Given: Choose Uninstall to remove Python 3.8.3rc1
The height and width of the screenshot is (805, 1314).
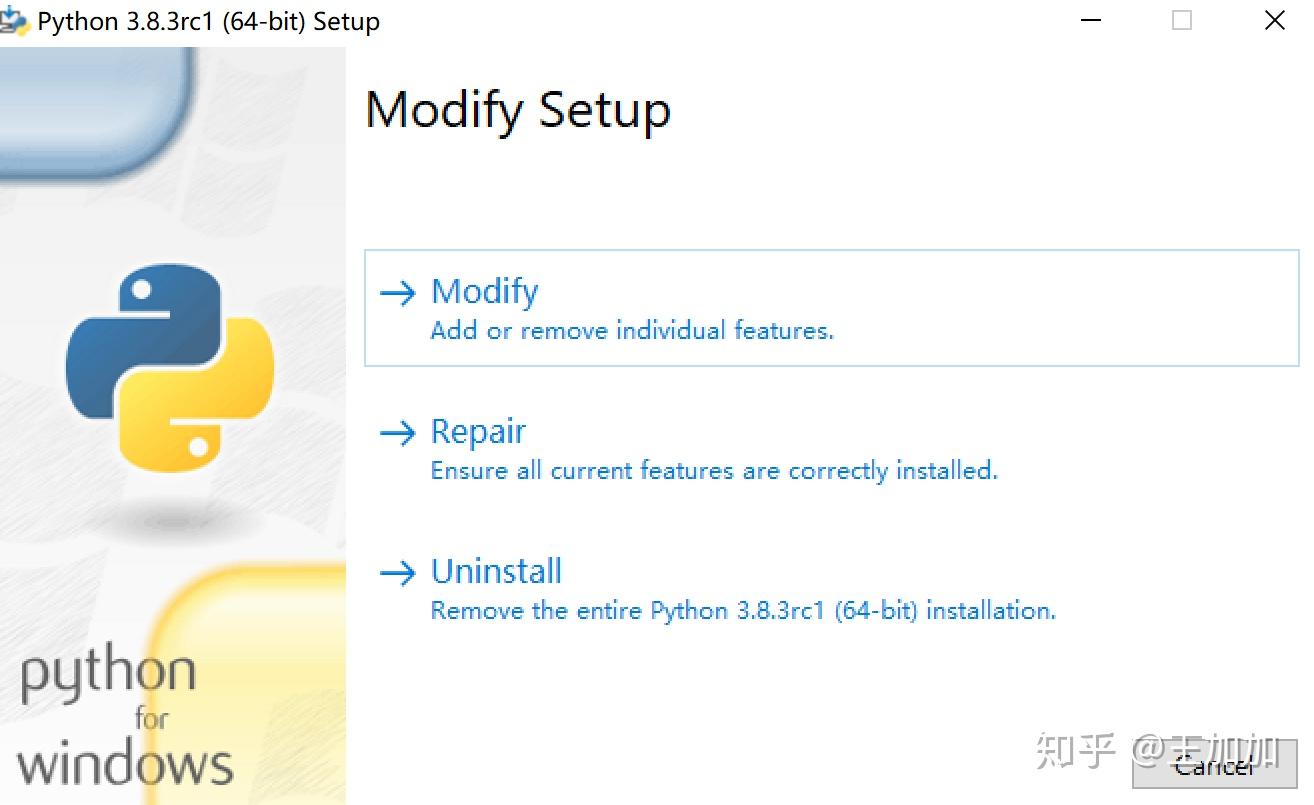Looking at the screenshot, I should tap(495, 571).
